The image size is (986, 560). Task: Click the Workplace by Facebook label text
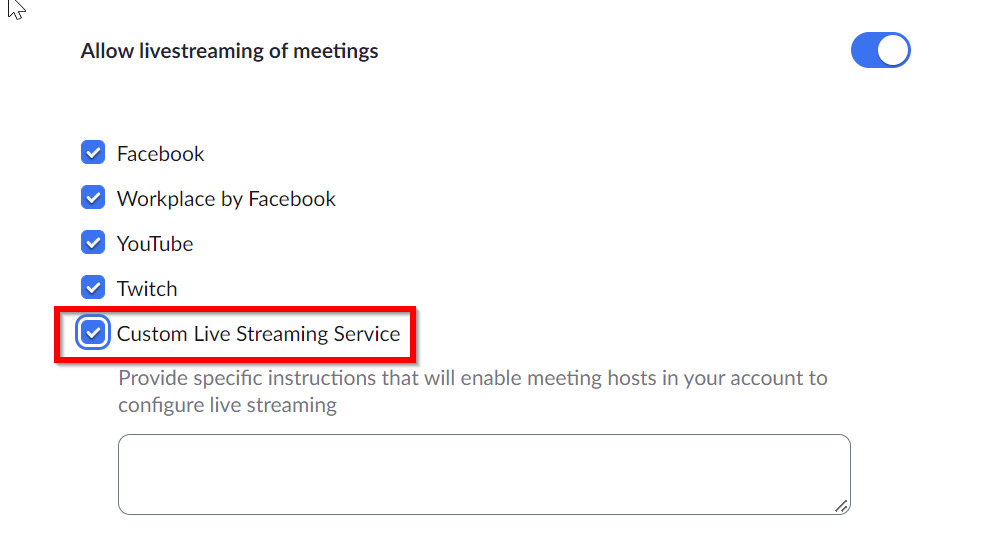[226, 199]
